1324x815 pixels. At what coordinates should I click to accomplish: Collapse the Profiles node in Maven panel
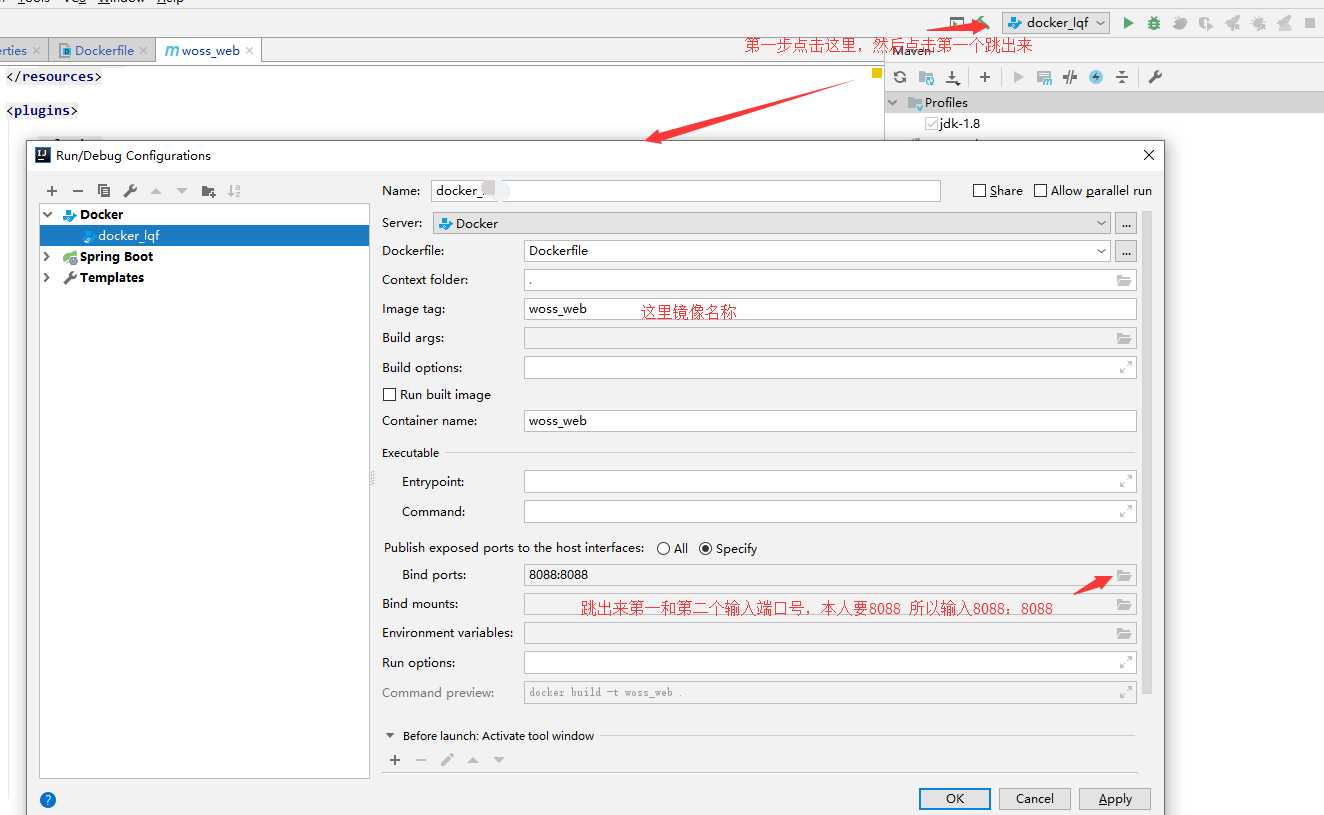click(893, 102)
